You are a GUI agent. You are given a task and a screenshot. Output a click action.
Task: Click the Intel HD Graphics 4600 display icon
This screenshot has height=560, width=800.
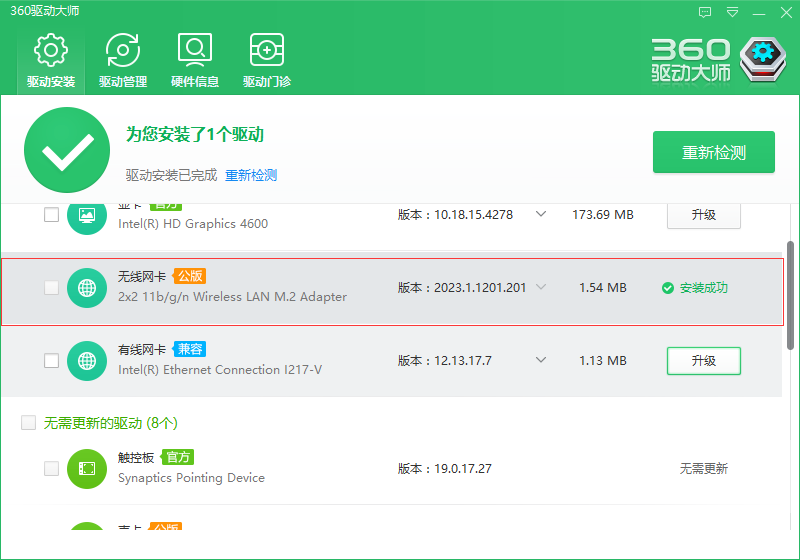(x=87, y=215)
